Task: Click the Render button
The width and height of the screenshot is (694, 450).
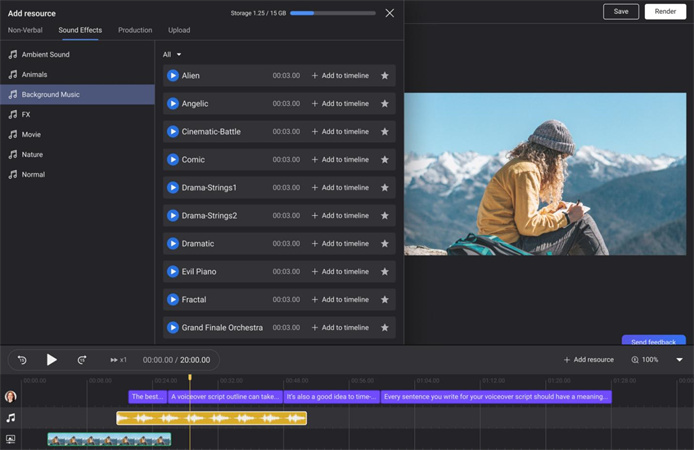Action: tap(665, 12)
